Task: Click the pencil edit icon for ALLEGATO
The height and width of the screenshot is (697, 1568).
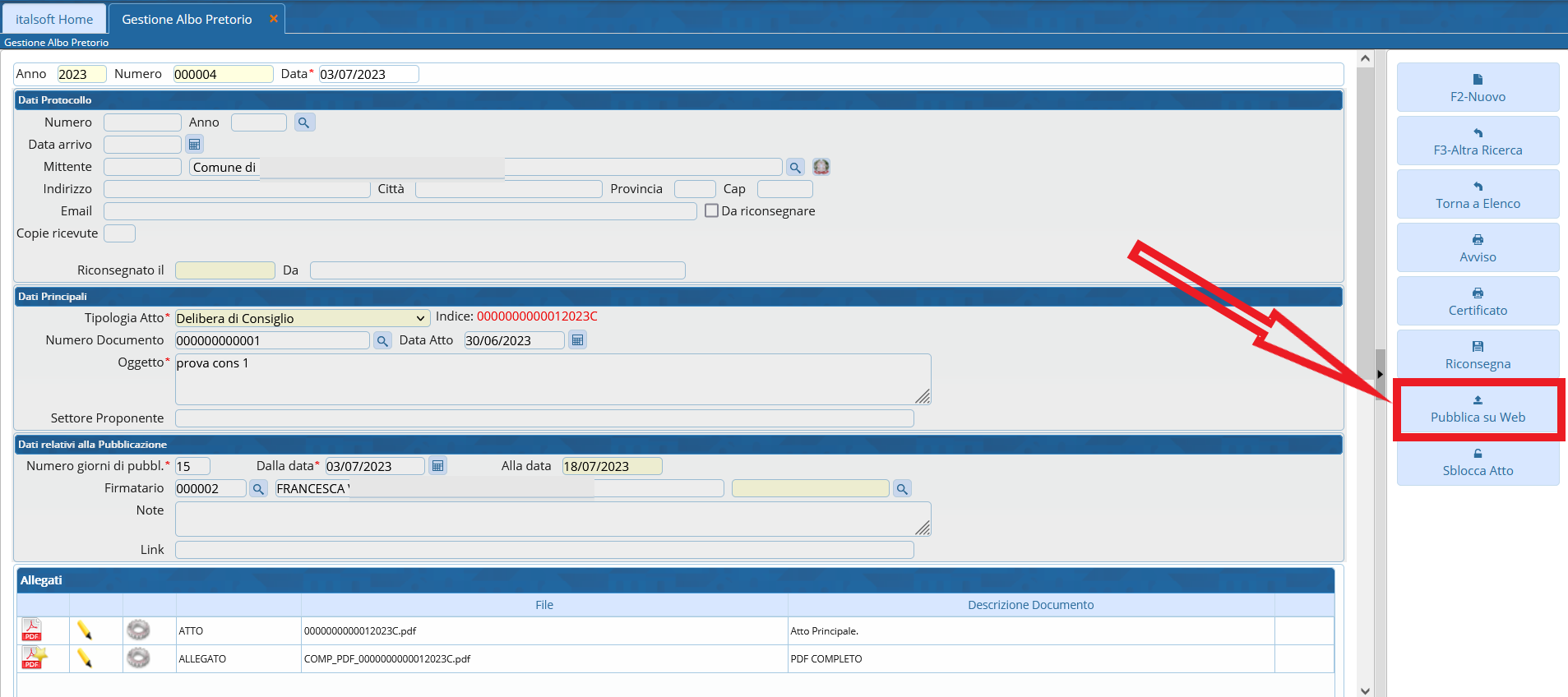Action: coord(85,658)
